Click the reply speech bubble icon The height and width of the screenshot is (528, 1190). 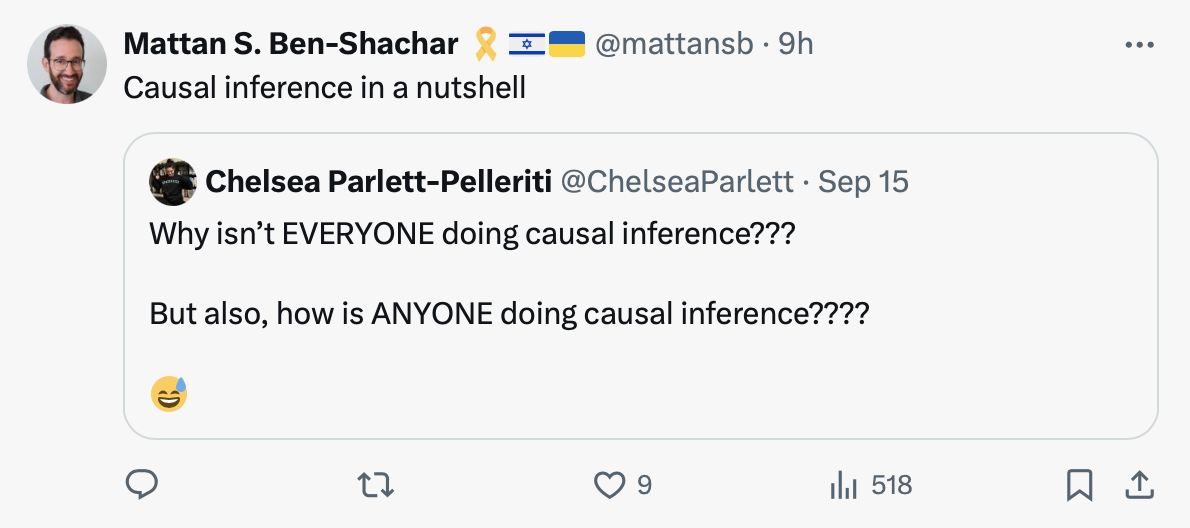click(142, 486)
